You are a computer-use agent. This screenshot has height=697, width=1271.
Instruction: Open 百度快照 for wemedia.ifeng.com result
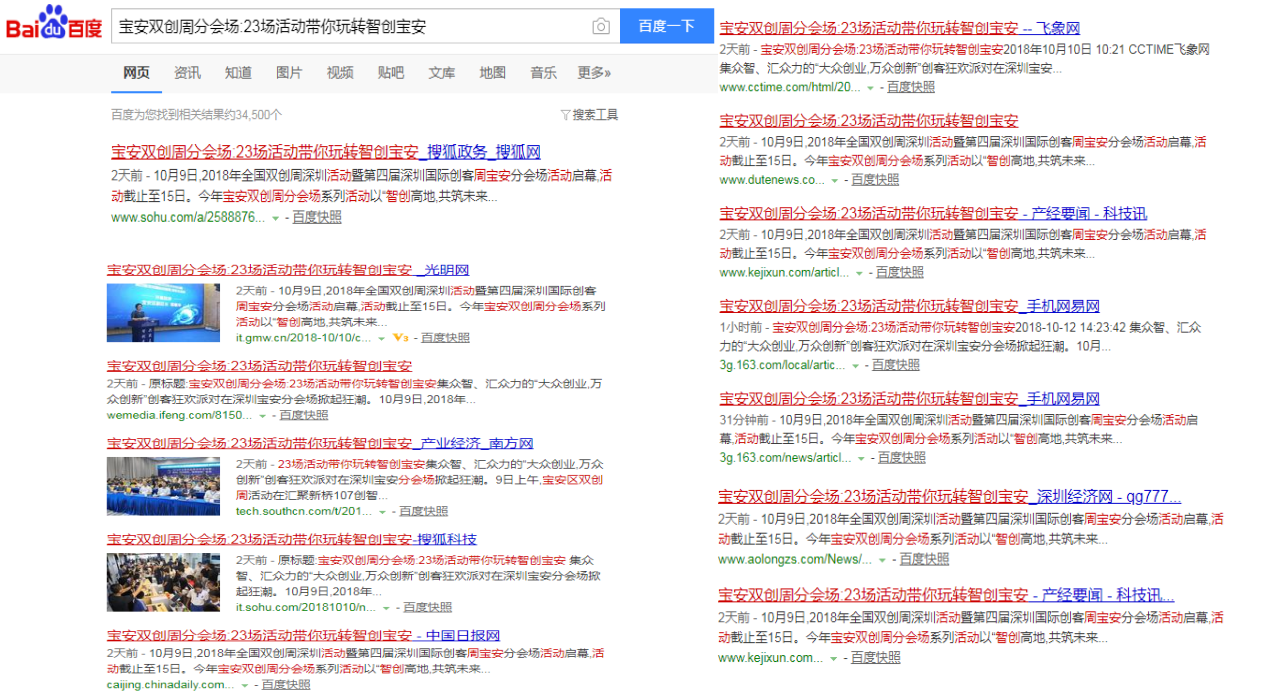point(303,415)
